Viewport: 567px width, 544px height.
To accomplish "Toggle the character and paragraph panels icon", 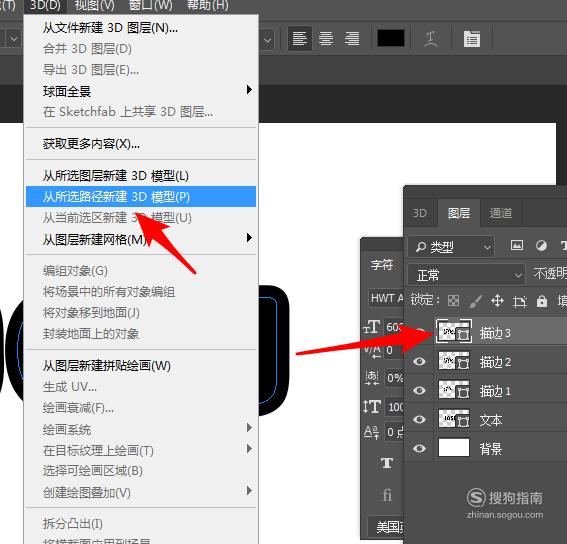I will tap(472, 39).
